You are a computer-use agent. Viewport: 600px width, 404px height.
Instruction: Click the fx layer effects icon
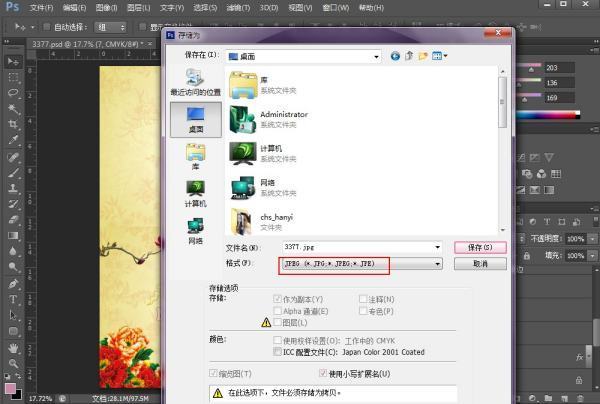pyautogui.click(x=580, y=357)
